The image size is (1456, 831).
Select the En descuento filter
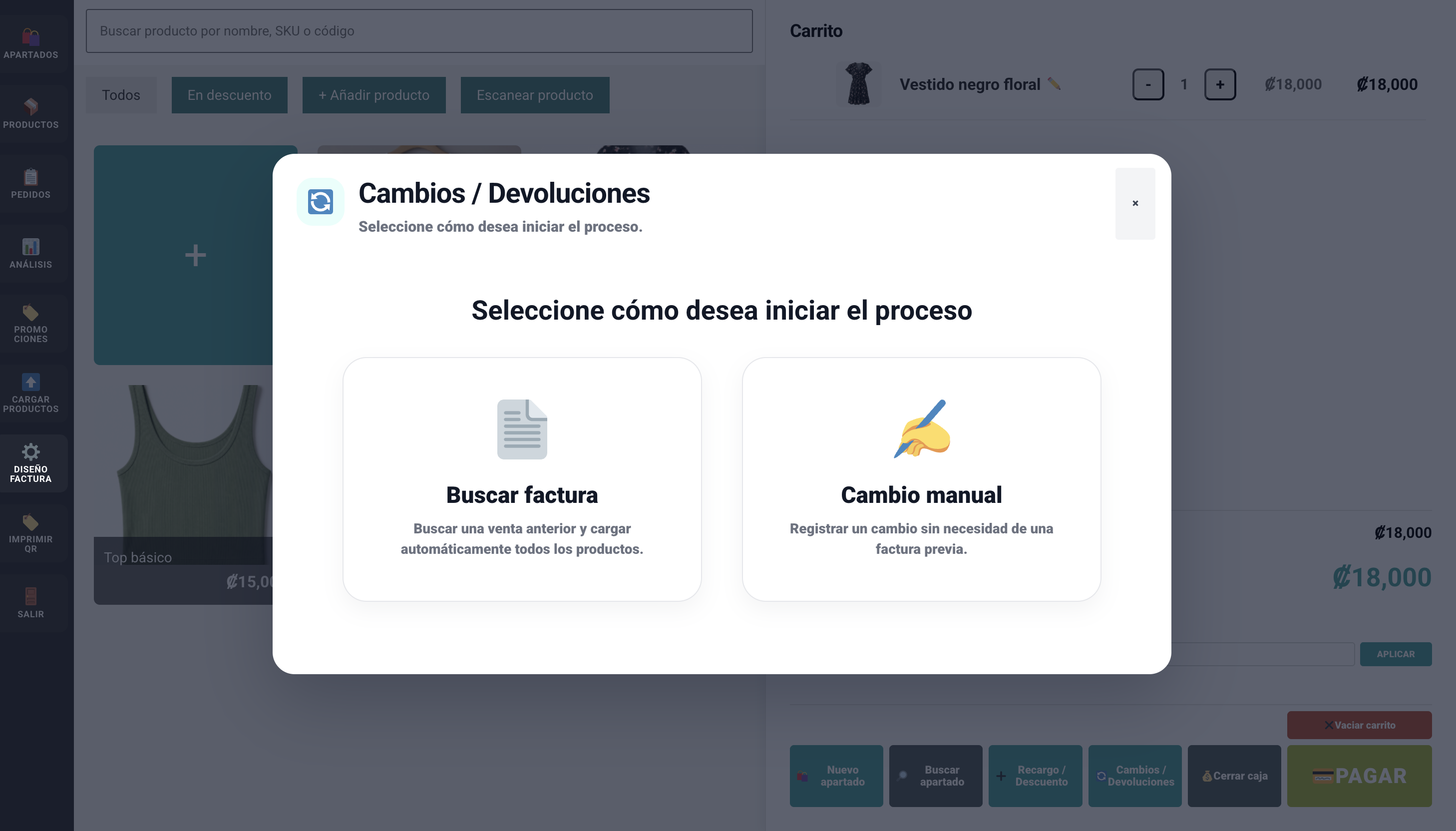click(229, 95)
